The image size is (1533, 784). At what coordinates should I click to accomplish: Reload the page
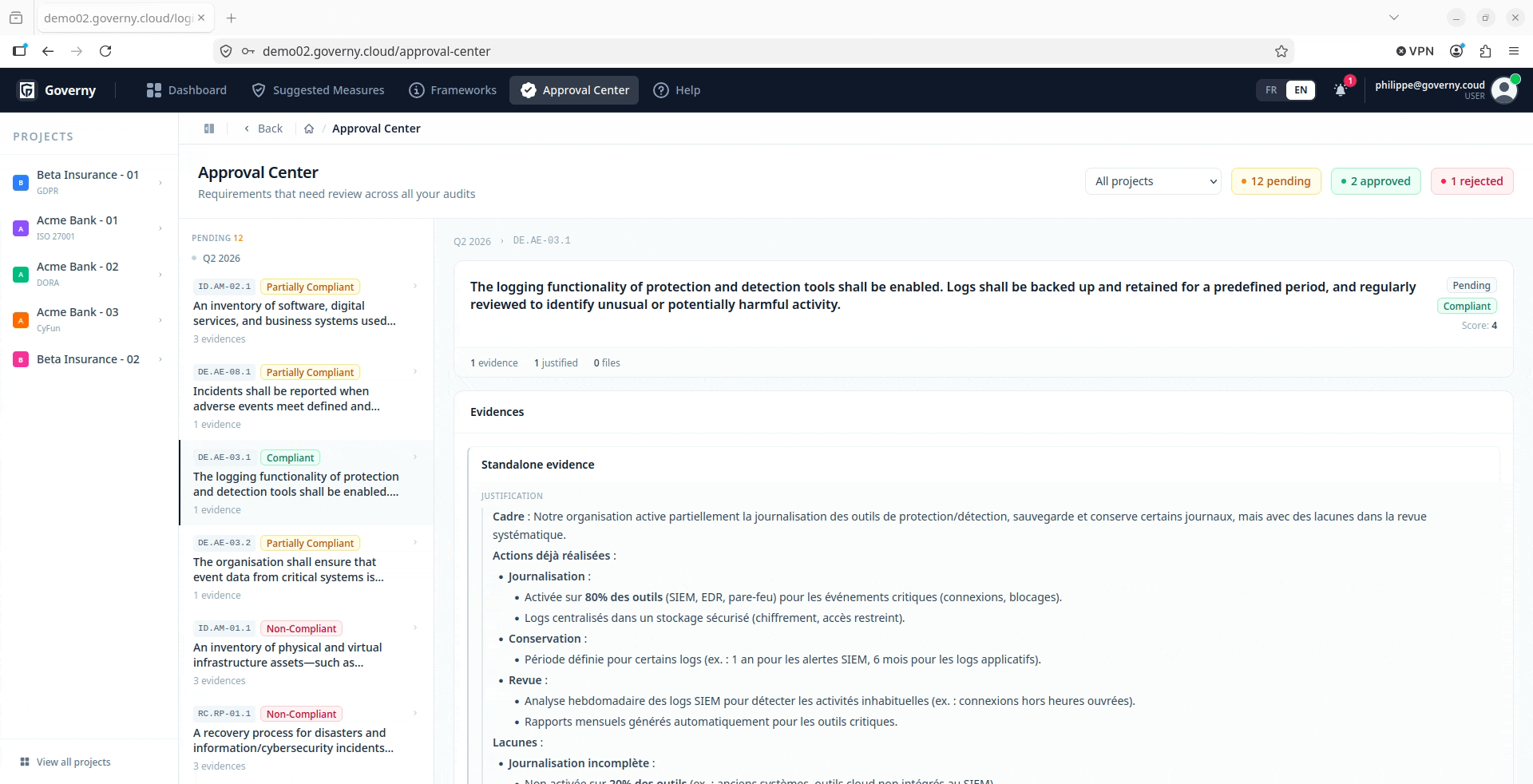tap(105, 51)
